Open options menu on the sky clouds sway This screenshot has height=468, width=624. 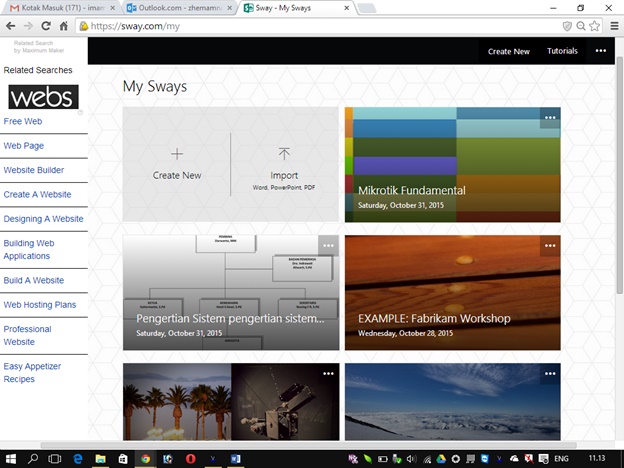pos(550,374)
